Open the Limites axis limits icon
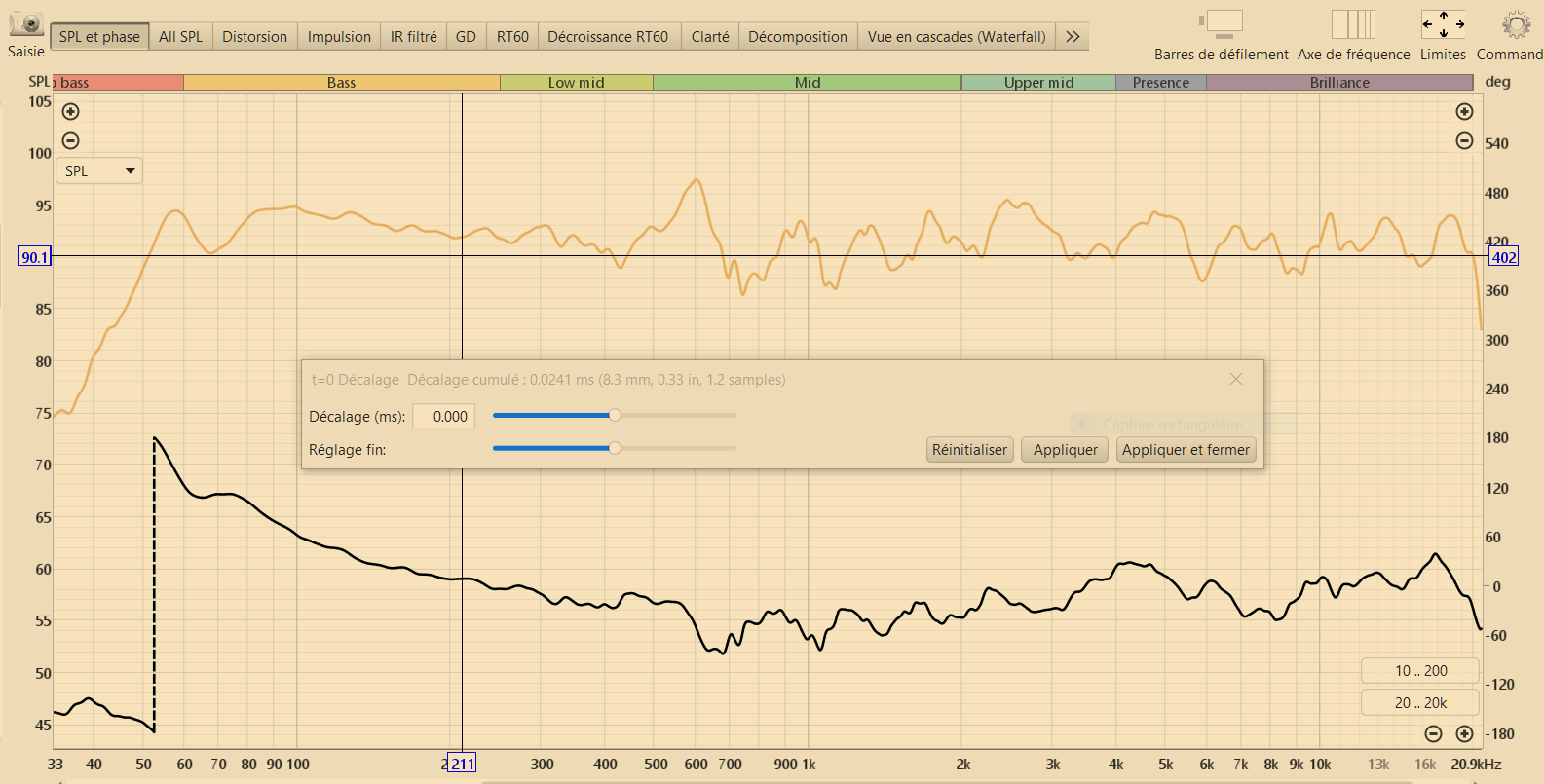This screenshot has height=784, width=1544. coord(1443,23)
